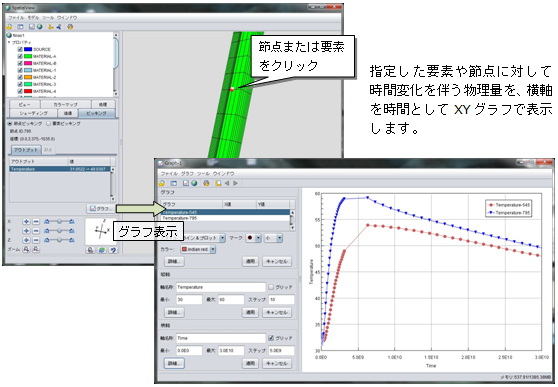Toggle the MATERIAL-1 property checkbox
The image size is (558, 387).
click(x=20, y=70)
